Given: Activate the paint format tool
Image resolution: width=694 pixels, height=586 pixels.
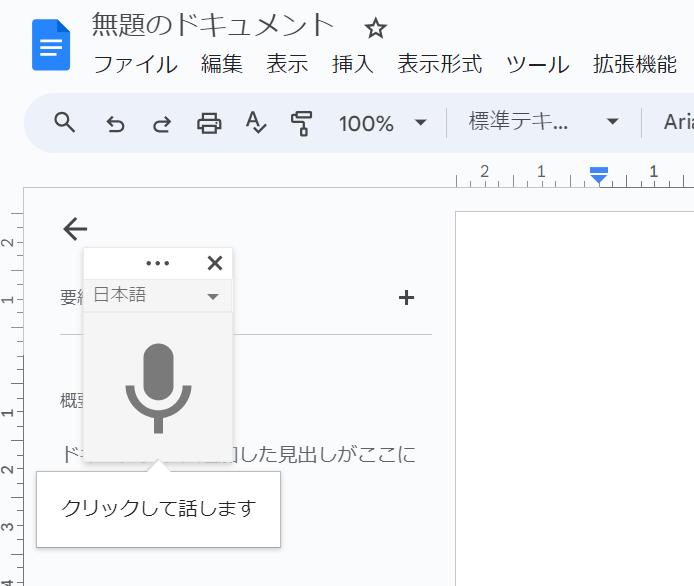Looking at the screenshot, I should click(x=301, y=124).
